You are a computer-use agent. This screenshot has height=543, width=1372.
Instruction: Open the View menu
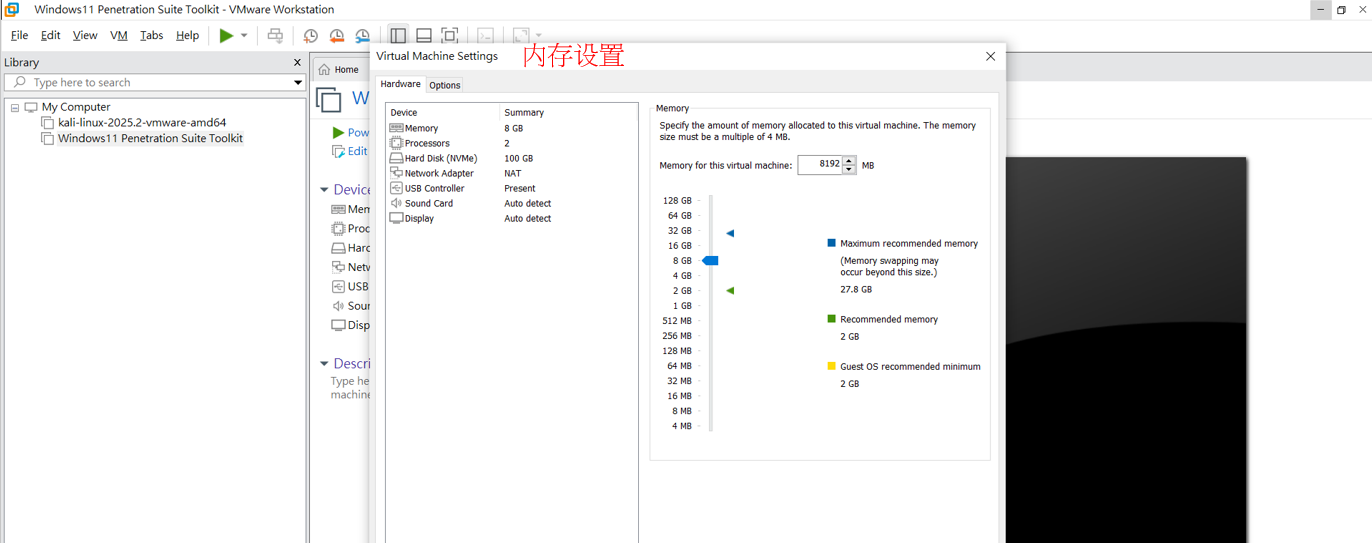[x=85, y=35]
